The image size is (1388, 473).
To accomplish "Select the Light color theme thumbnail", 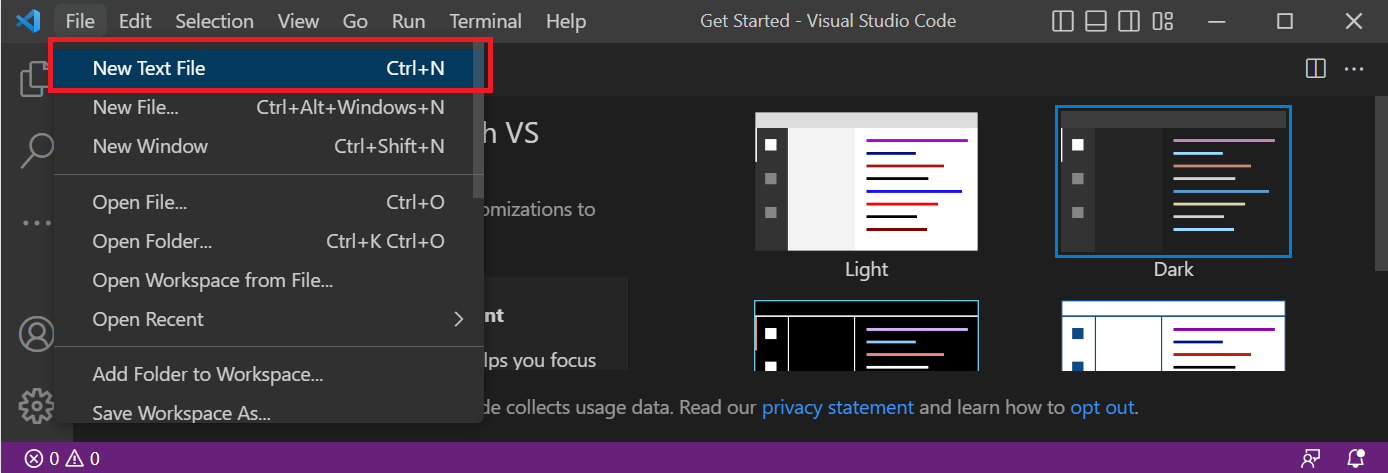I will tap(866, 181).
